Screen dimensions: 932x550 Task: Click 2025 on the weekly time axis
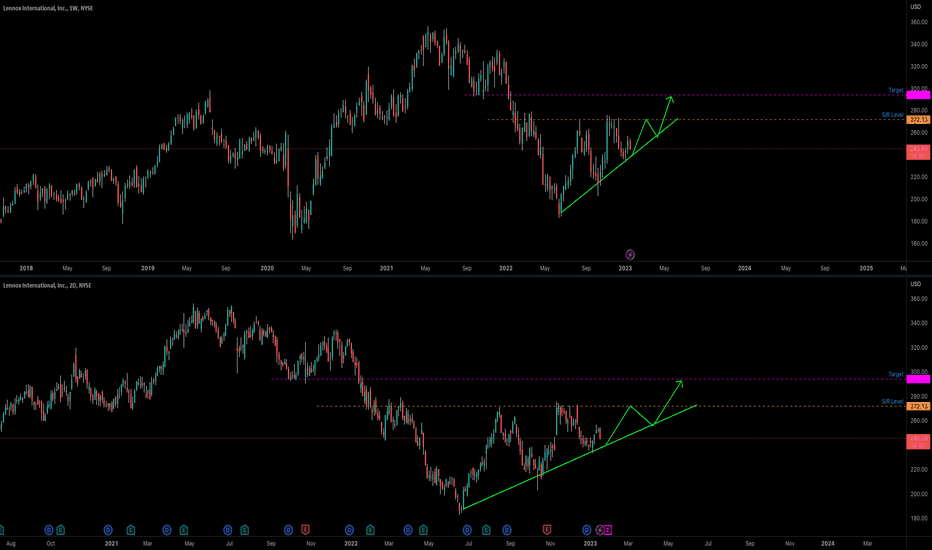tap(866, 268)
